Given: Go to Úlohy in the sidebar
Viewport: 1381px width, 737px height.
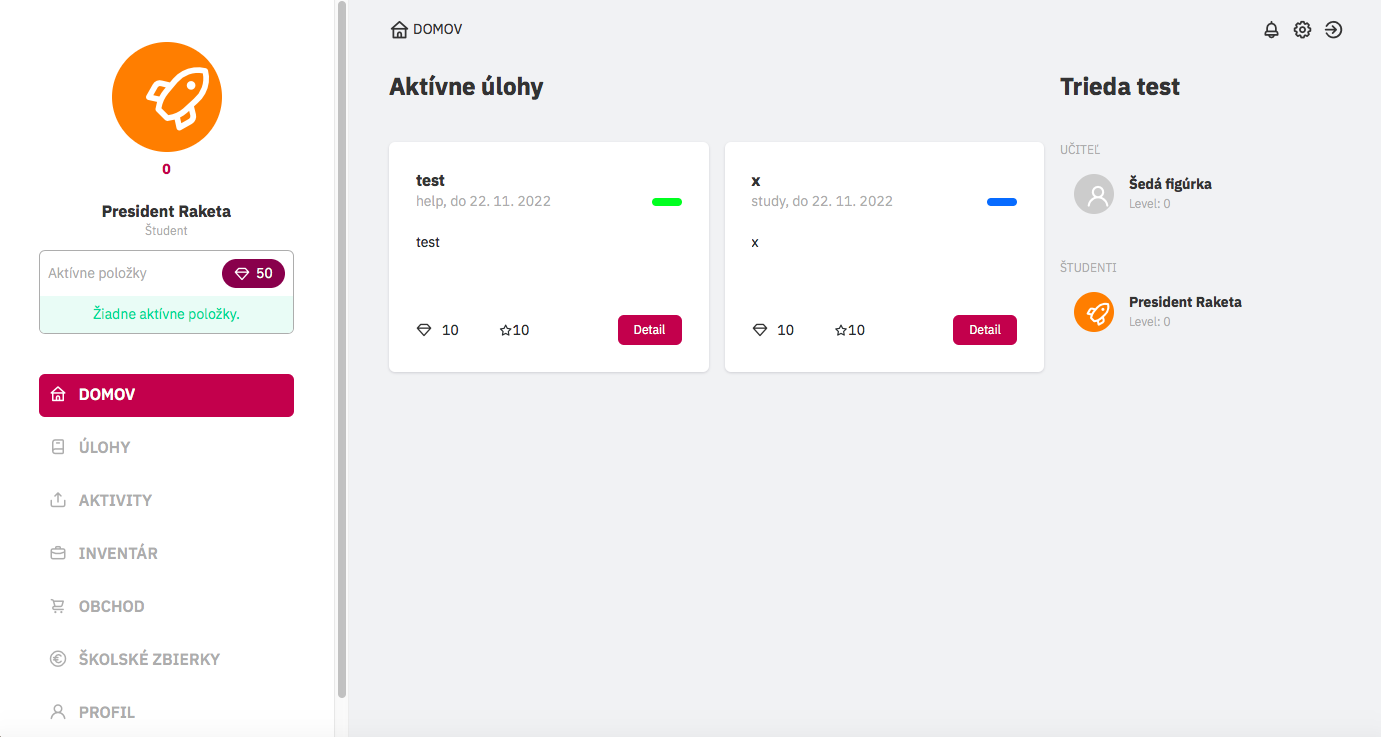Looking at the screenshot, I should [x=105, y=447].
